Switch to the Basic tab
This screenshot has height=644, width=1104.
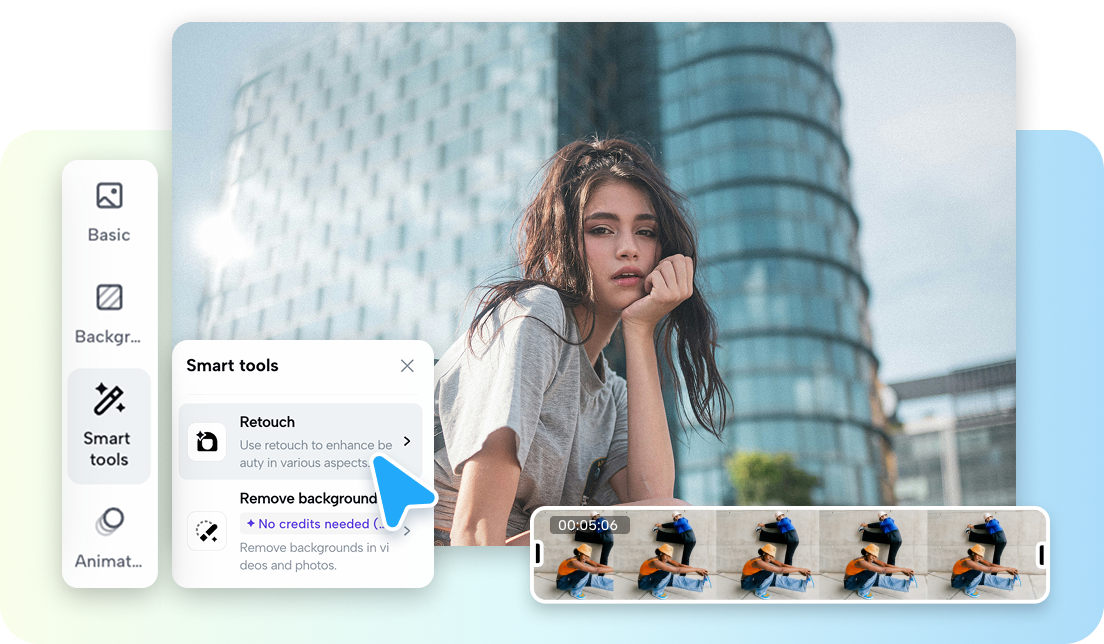pos(109,210)
